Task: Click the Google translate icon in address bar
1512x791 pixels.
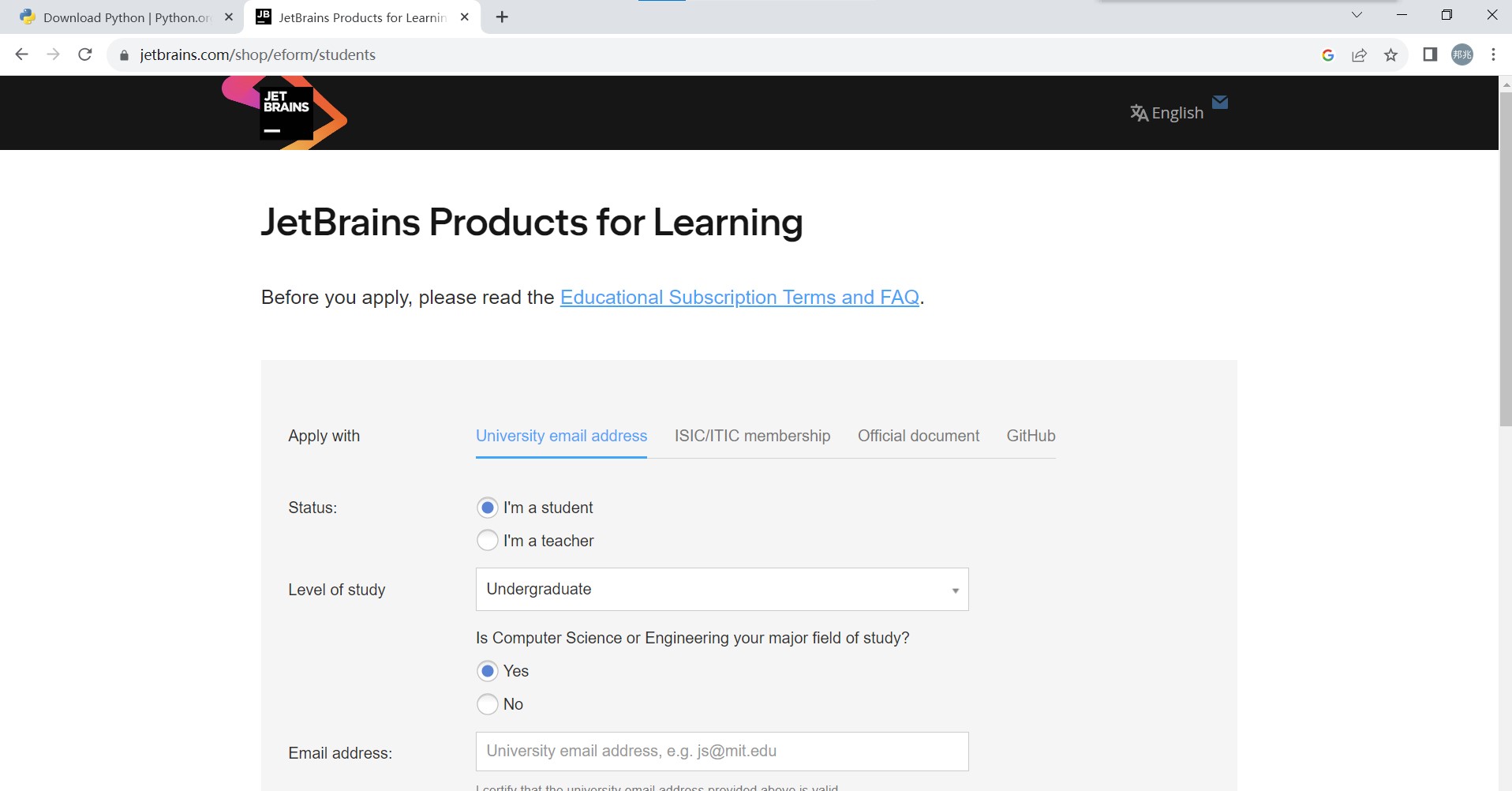Action: [1328, 54]
